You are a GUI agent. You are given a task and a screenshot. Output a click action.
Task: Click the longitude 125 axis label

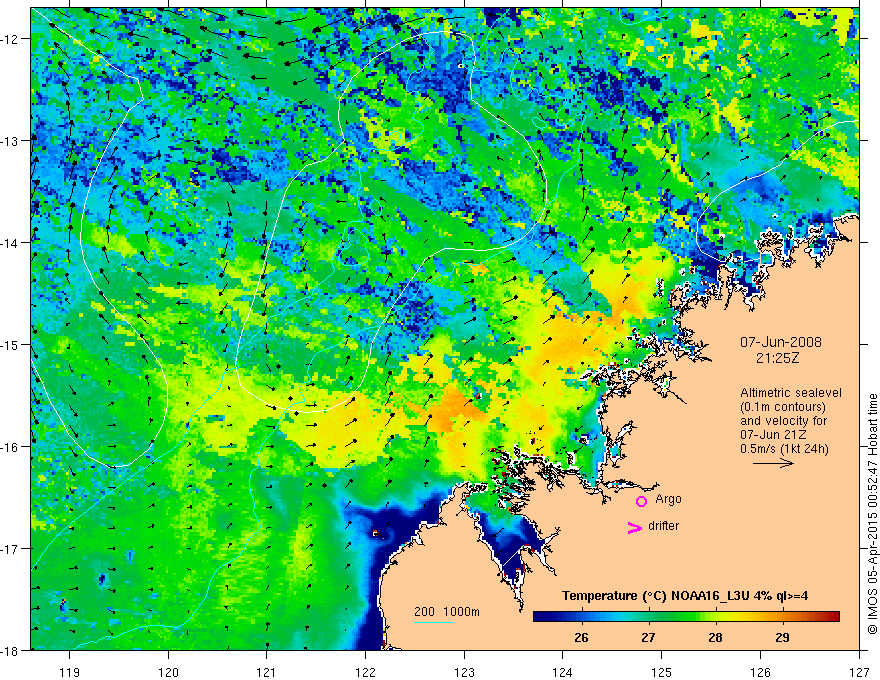pyautogui.click(x=662, y=672)
